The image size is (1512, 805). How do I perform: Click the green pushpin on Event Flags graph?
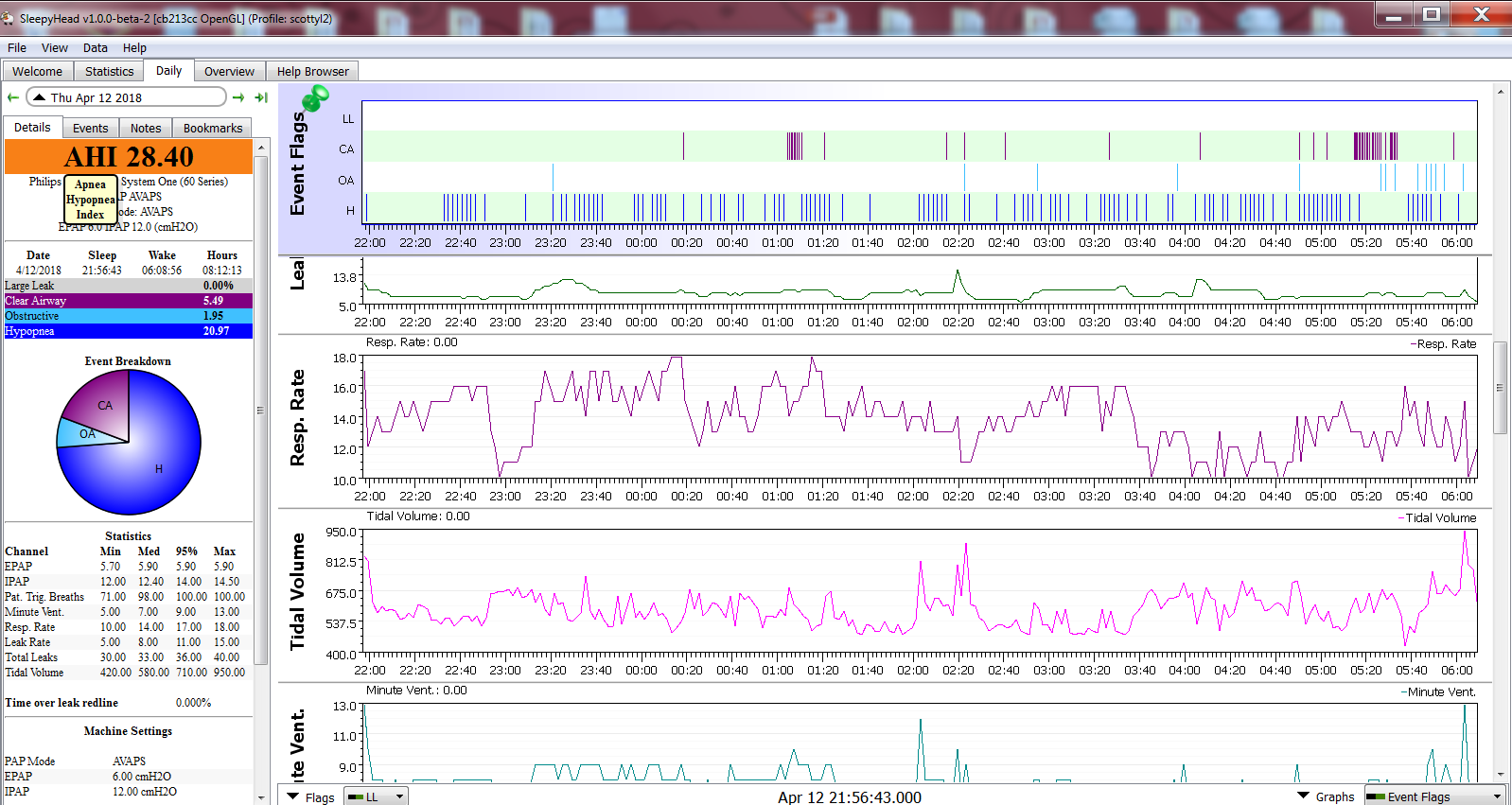click(315, 97)
